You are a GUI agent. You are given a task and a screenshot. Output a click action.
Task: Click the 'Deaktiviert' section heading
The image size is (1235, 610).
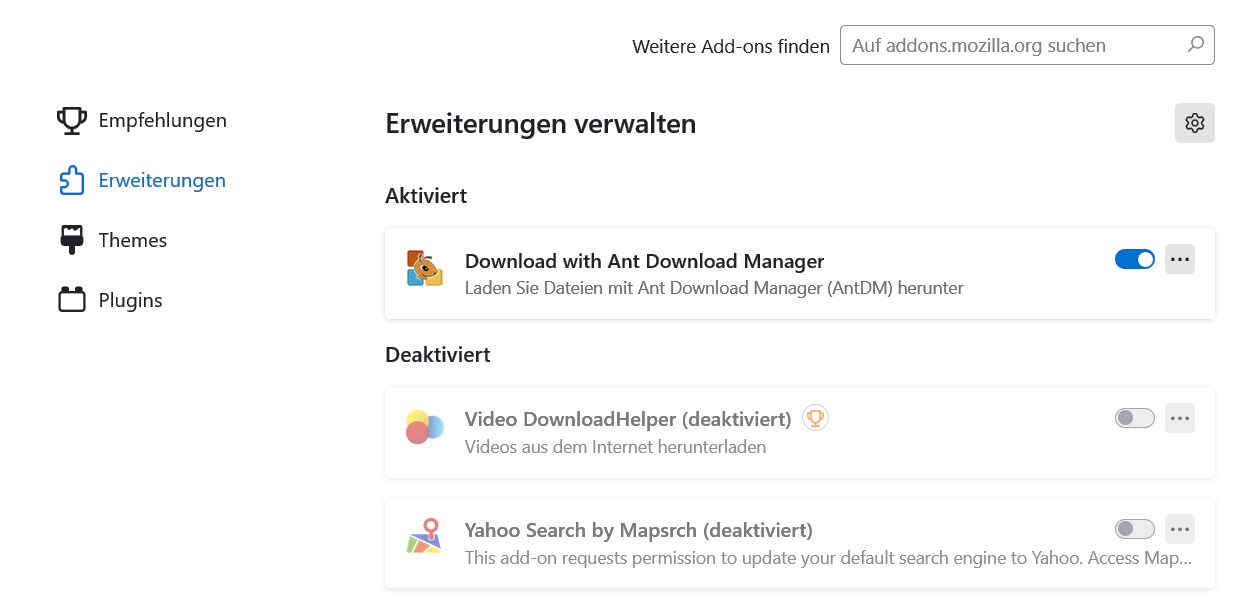438,355
